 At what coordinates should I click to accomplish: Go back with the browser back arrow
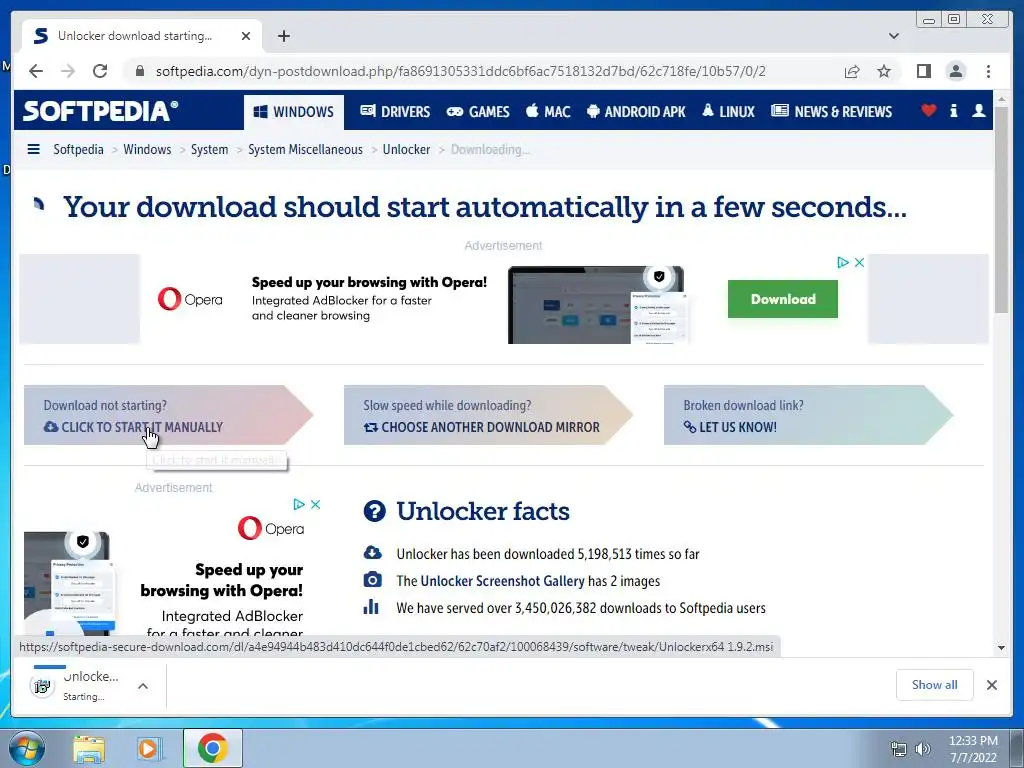tap(36, 71)
